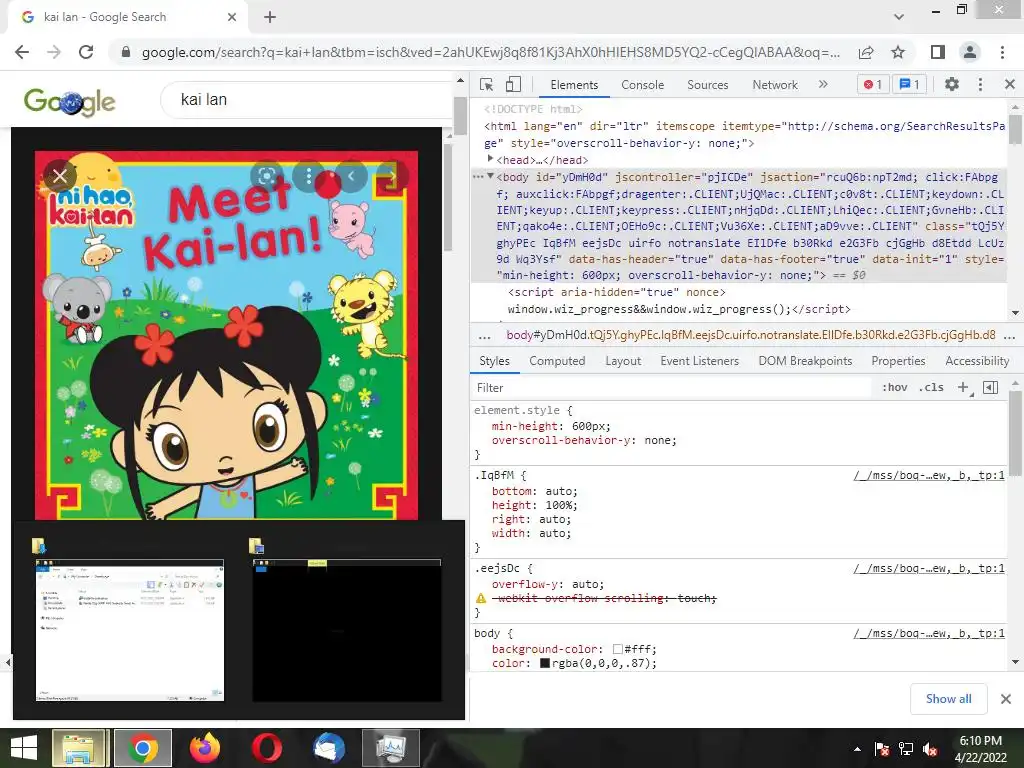Reload the current page

pos(86,52)
